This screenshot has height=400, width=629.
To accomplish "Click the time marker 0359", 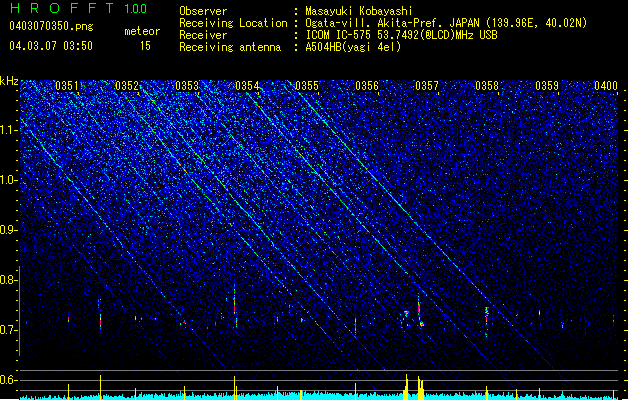I will (x=547, y=86).
